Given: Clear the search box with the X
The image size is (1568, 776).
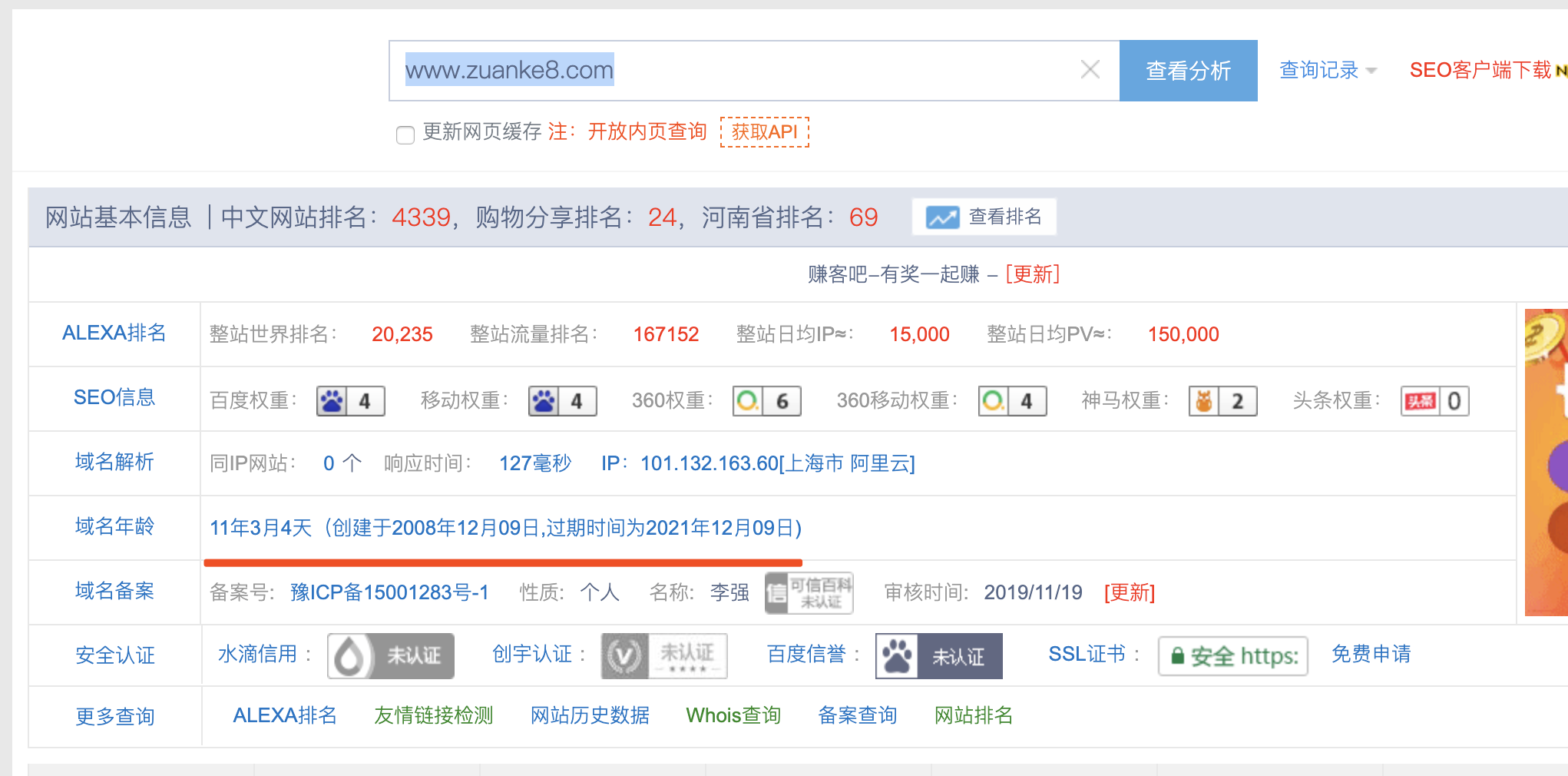Looking at the screenshot, I should click(x=1090, y=69).
